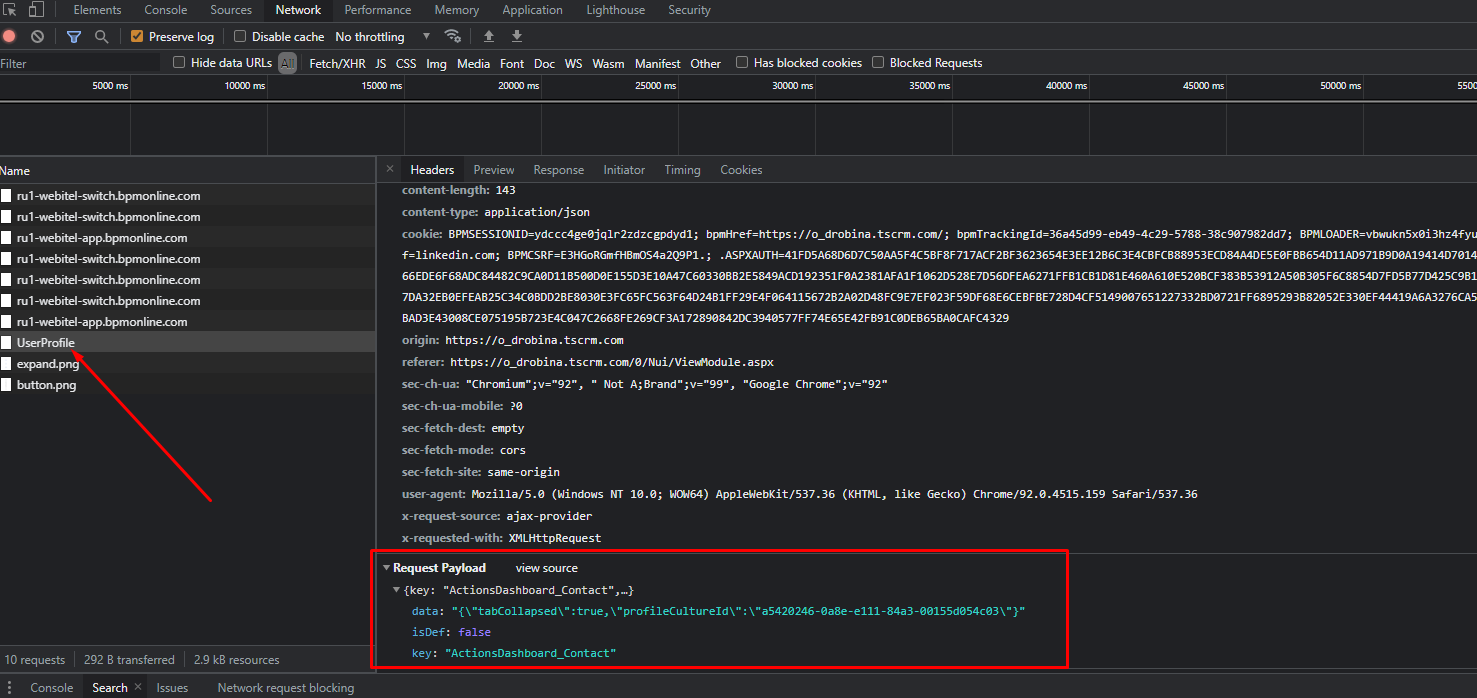1477x698 pixels.
Task: Open the Sources panel
Action: coord(231,10)
